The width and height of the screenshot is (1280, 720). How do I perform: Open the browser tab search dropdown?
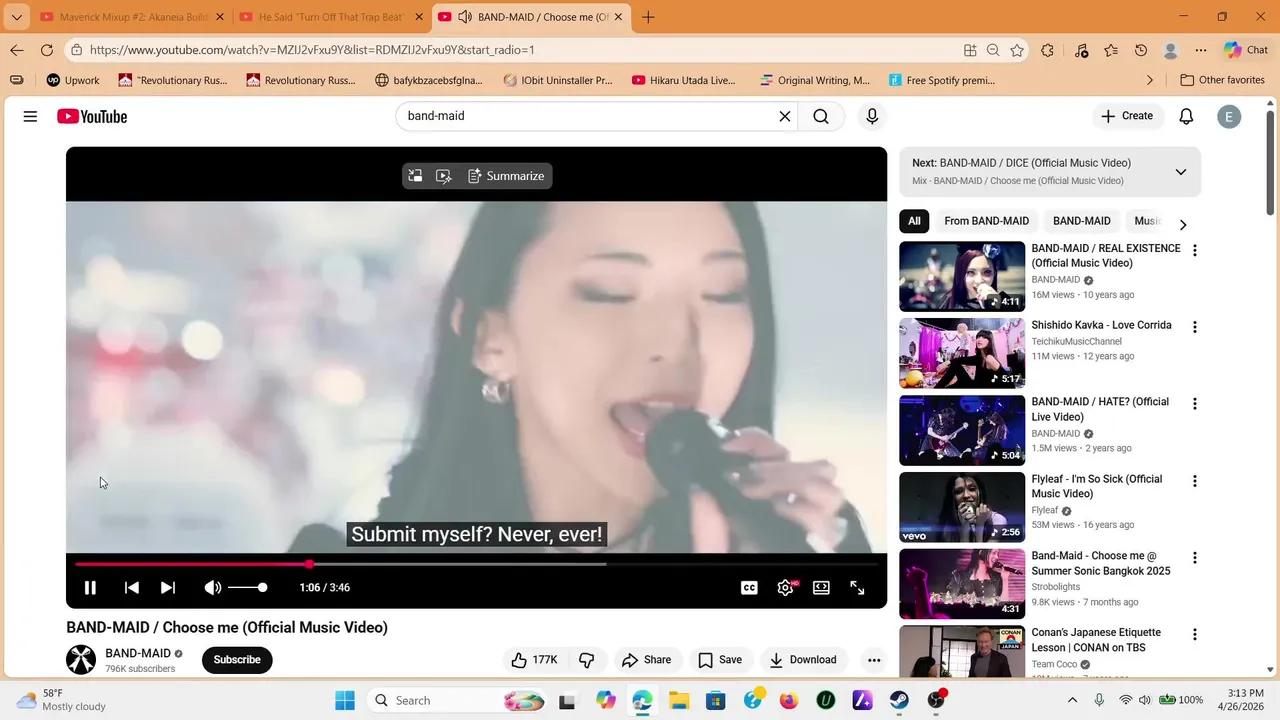pos(16,17)
